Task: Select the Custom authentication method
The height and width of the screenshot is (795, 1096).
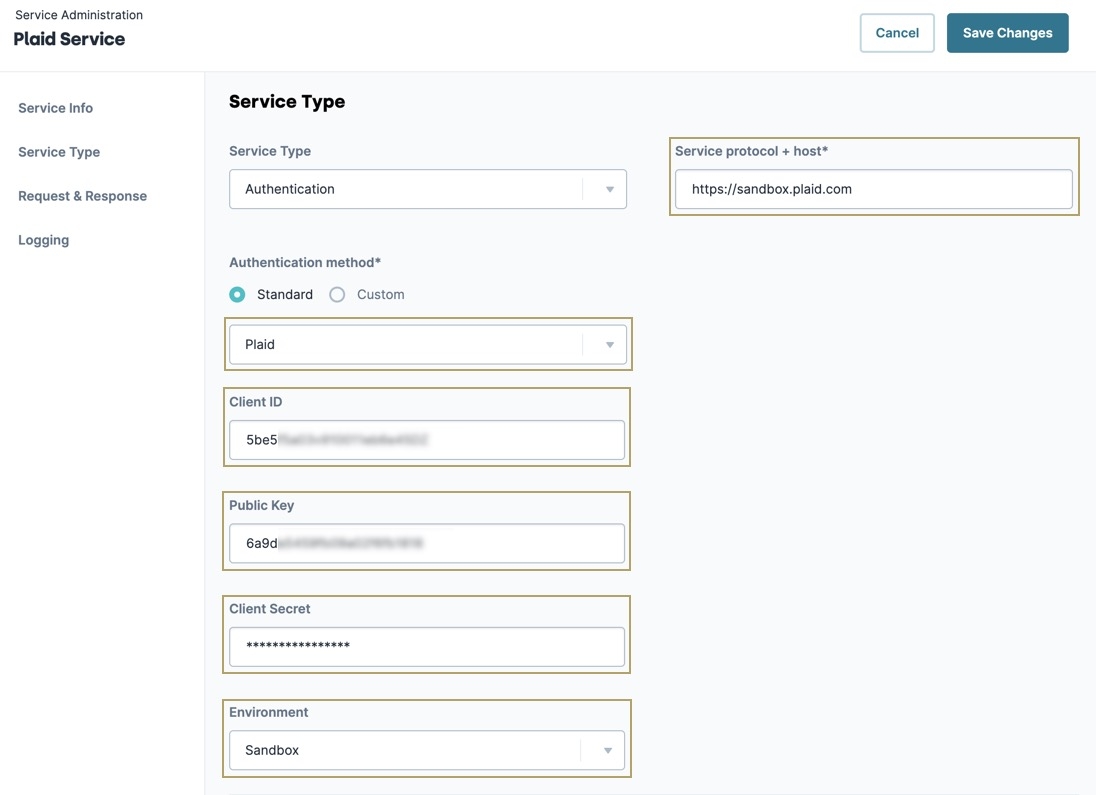Action: click(337, 294)
